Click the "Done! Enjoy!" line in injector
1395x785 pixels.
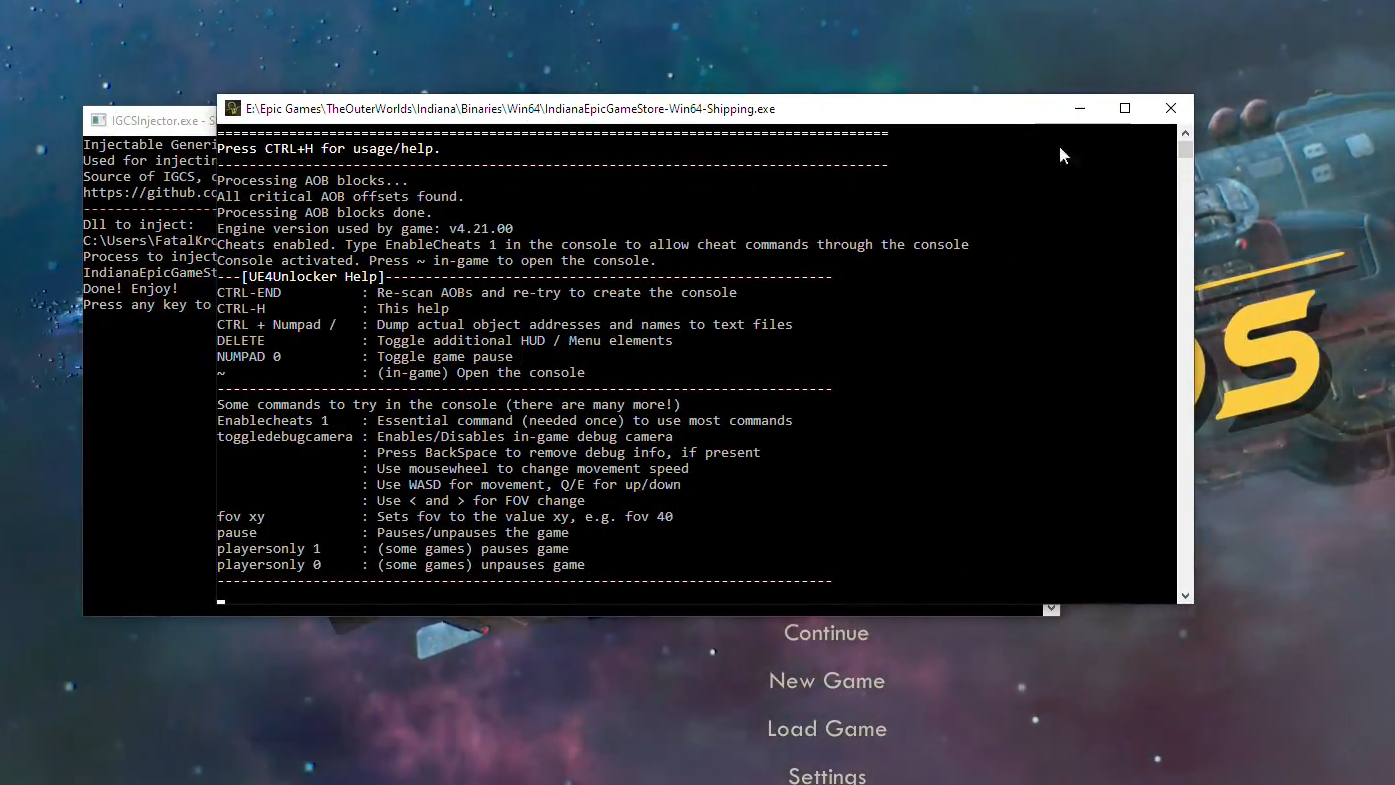click(130, 289)
